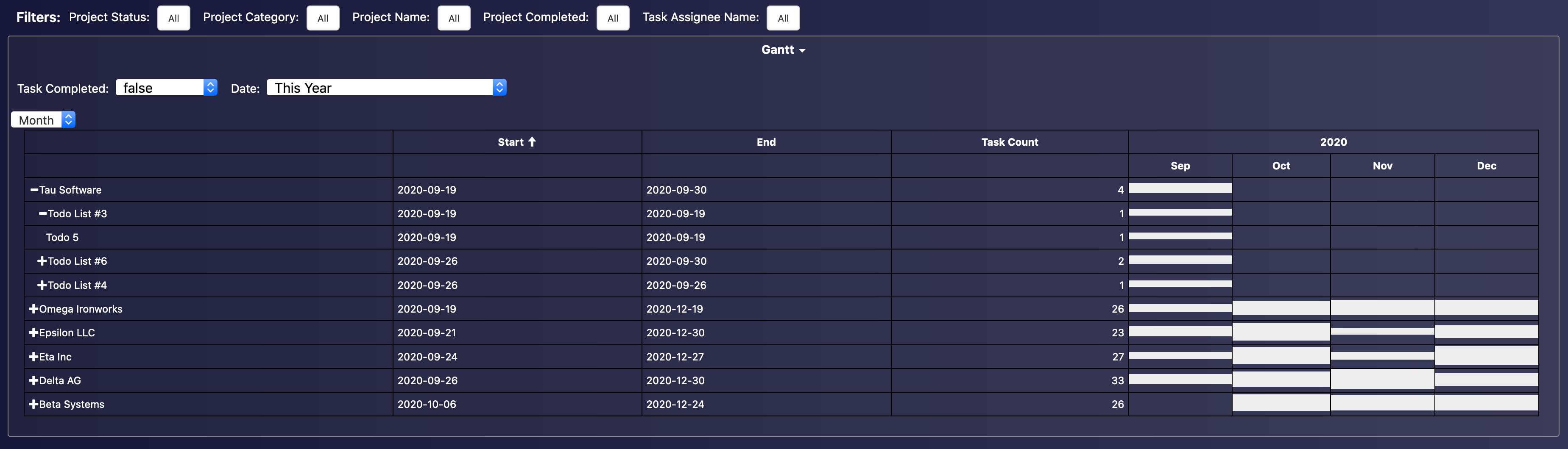
Task: Click the End column header
Action: [766, 141]
